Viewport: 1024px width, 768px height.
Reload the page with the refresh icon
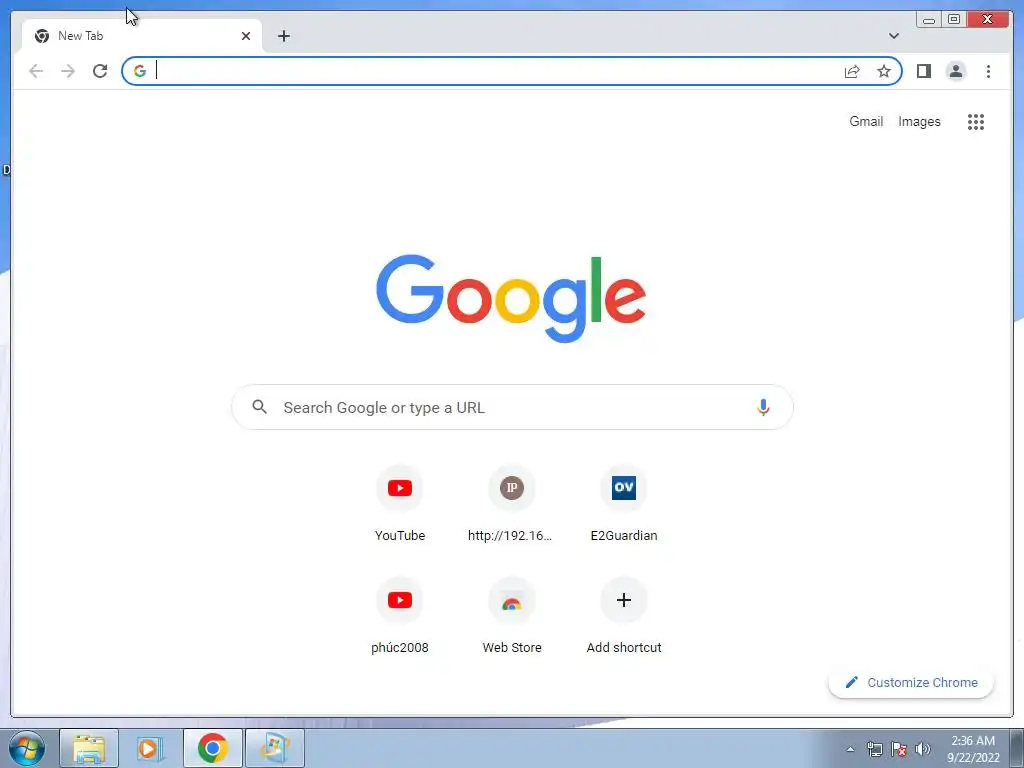point(100,71)
